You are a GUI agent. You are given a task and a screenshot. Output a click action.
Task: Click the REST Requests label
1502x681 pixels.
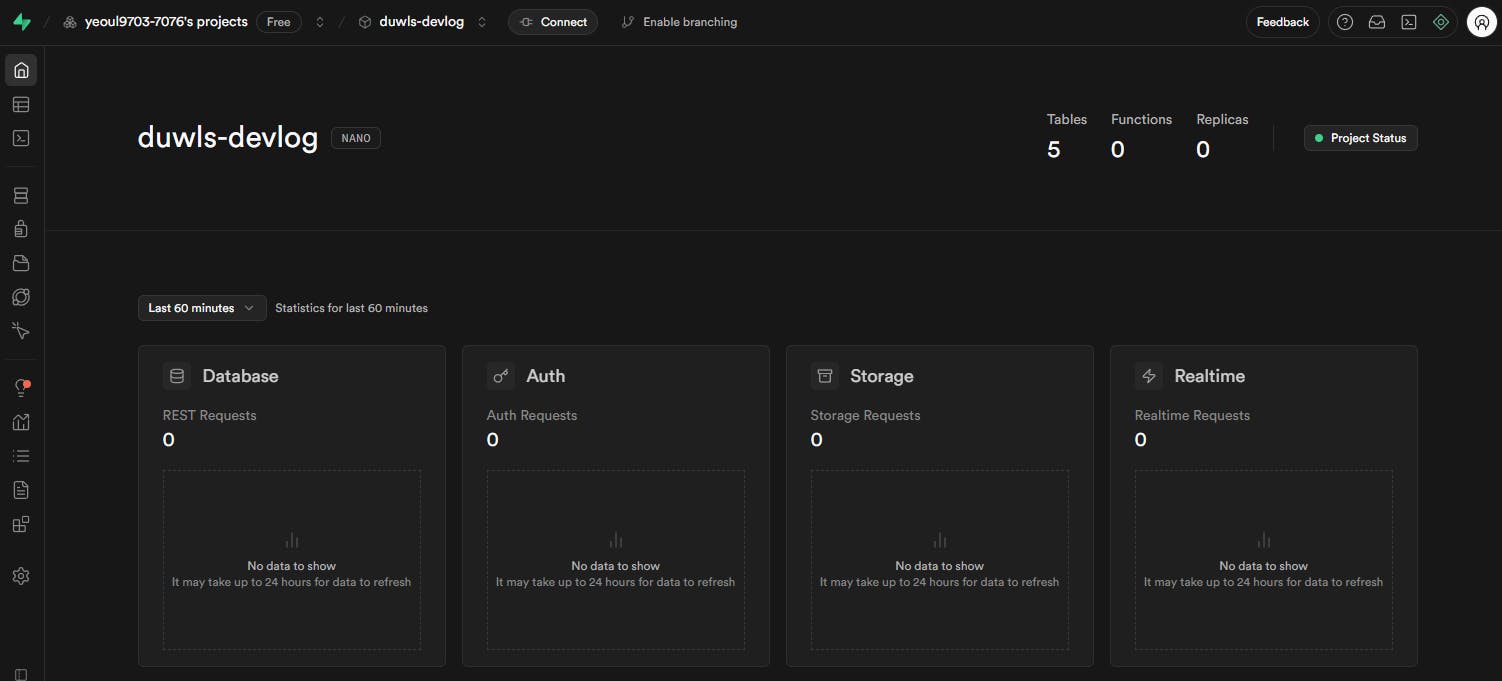click(x=210, y=415)
